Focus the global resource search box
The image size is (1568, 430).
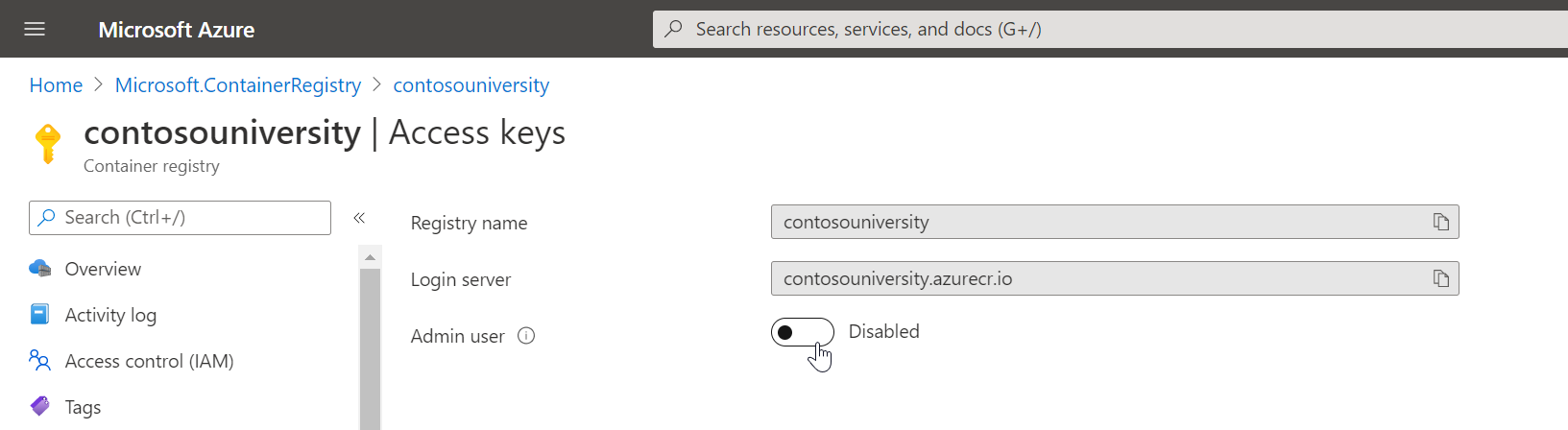(x=1110, y=29)
